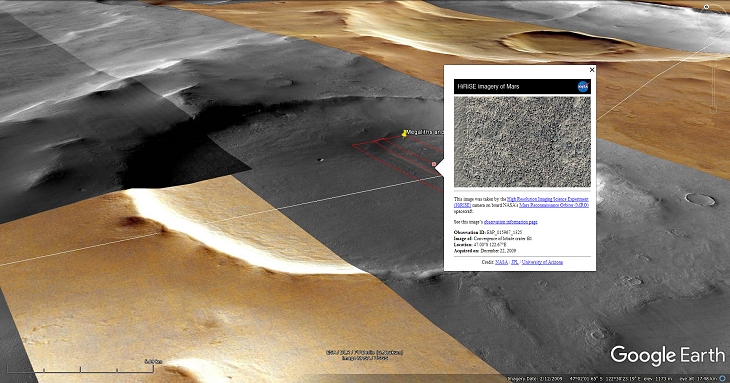Click the faint move joystick control
730x383 pixels.
pos(713,46)
